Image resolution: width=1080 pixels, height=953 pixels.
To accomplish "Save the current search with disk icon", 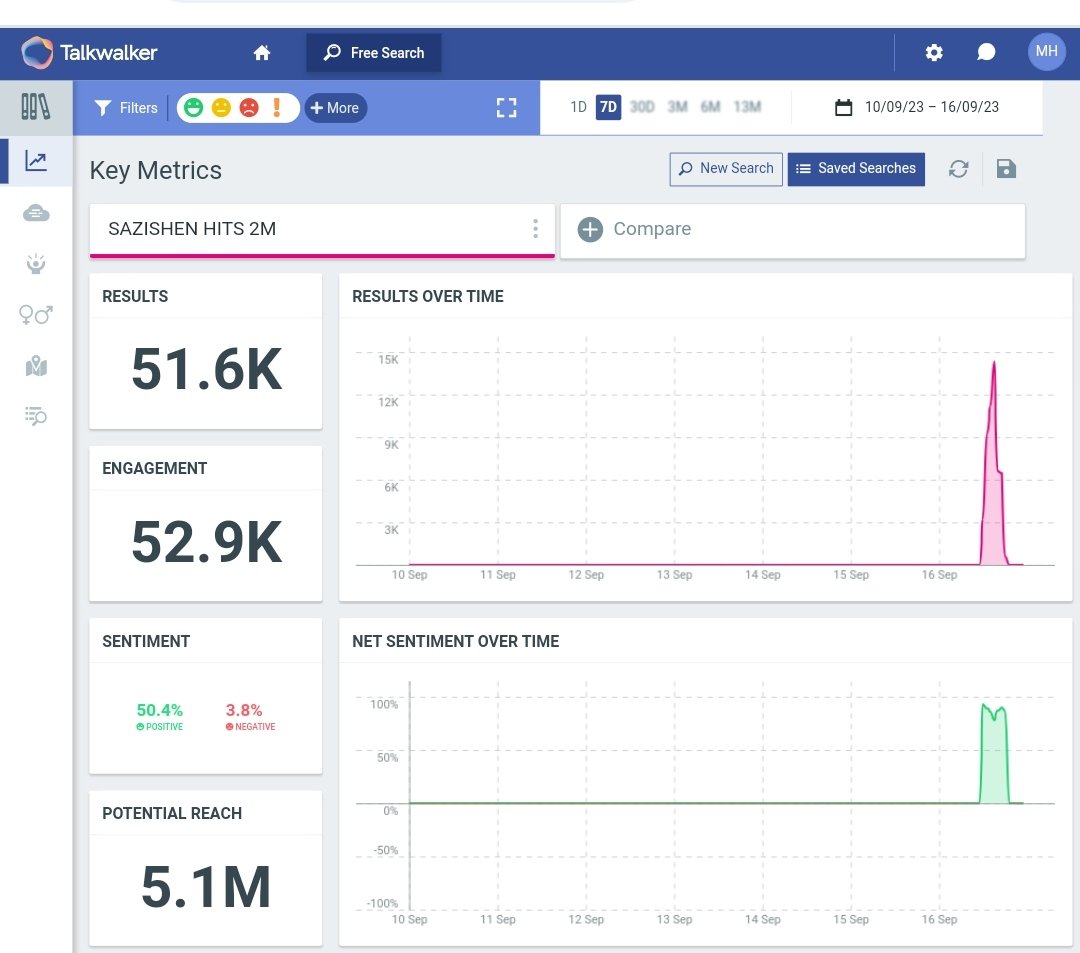I will click(x=1006, y=169).
